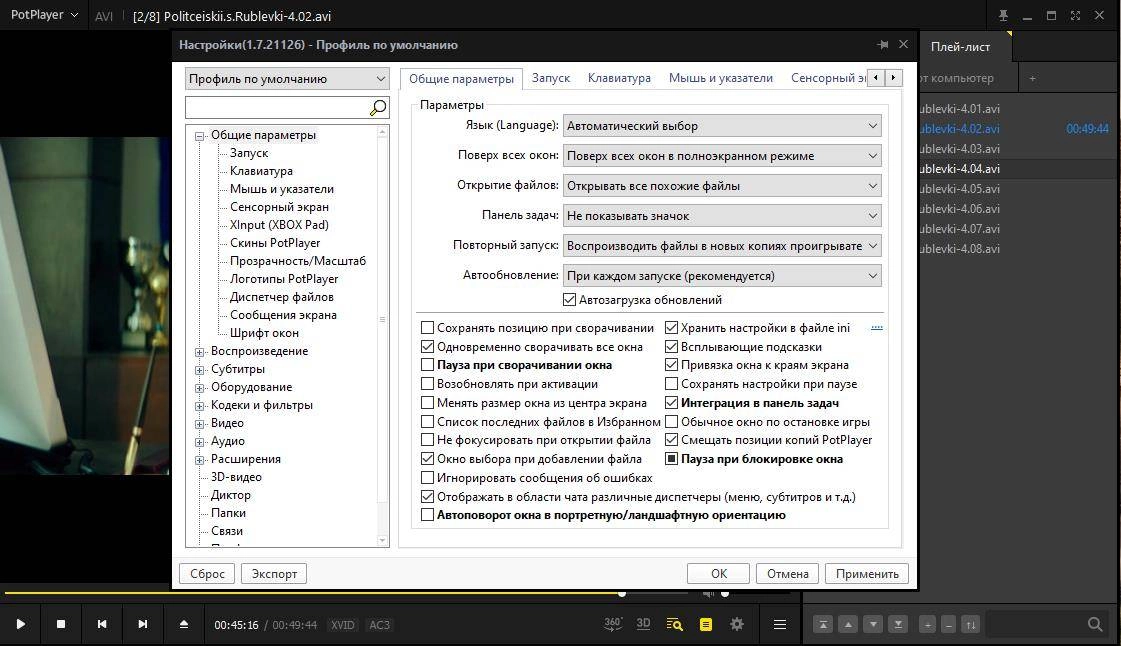Uncheck Одновременно сворачивать все окна

[428, 347]
